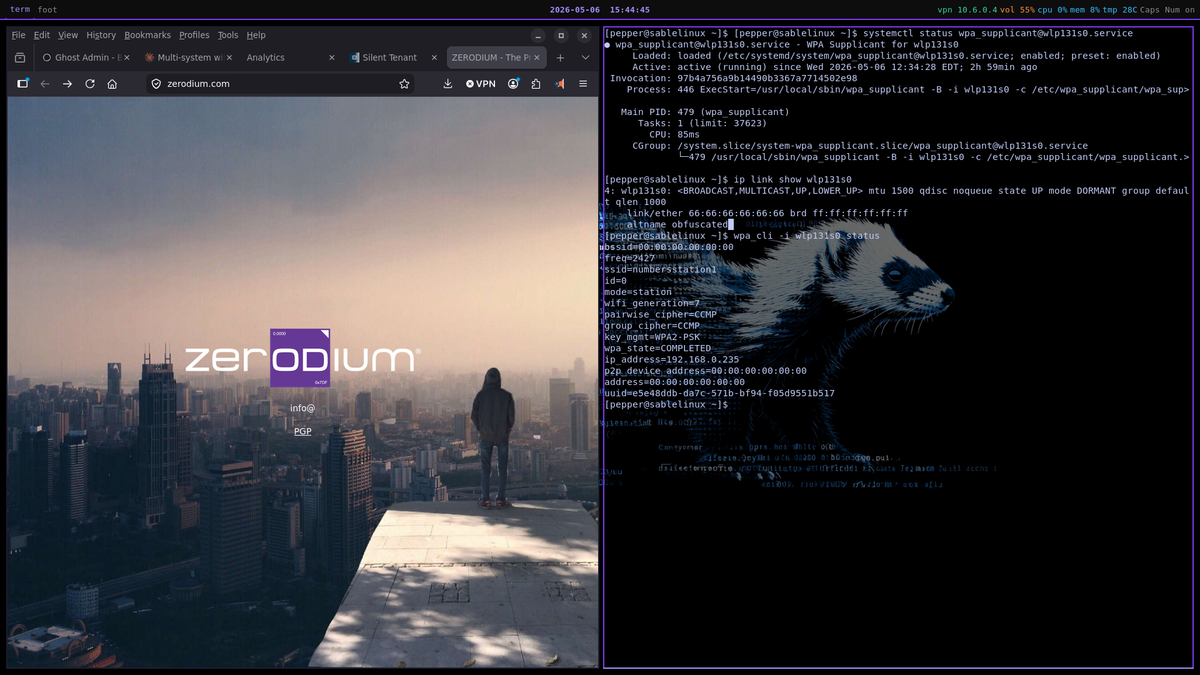
Task: Open the hamburger application menu
Action: click(x=583, y=84)
